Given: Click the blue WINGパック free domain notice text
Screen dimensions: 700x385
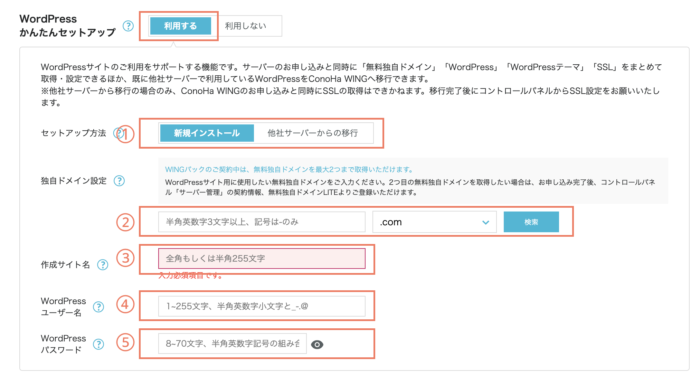Looking at the screenshot, I should point(289,170).
